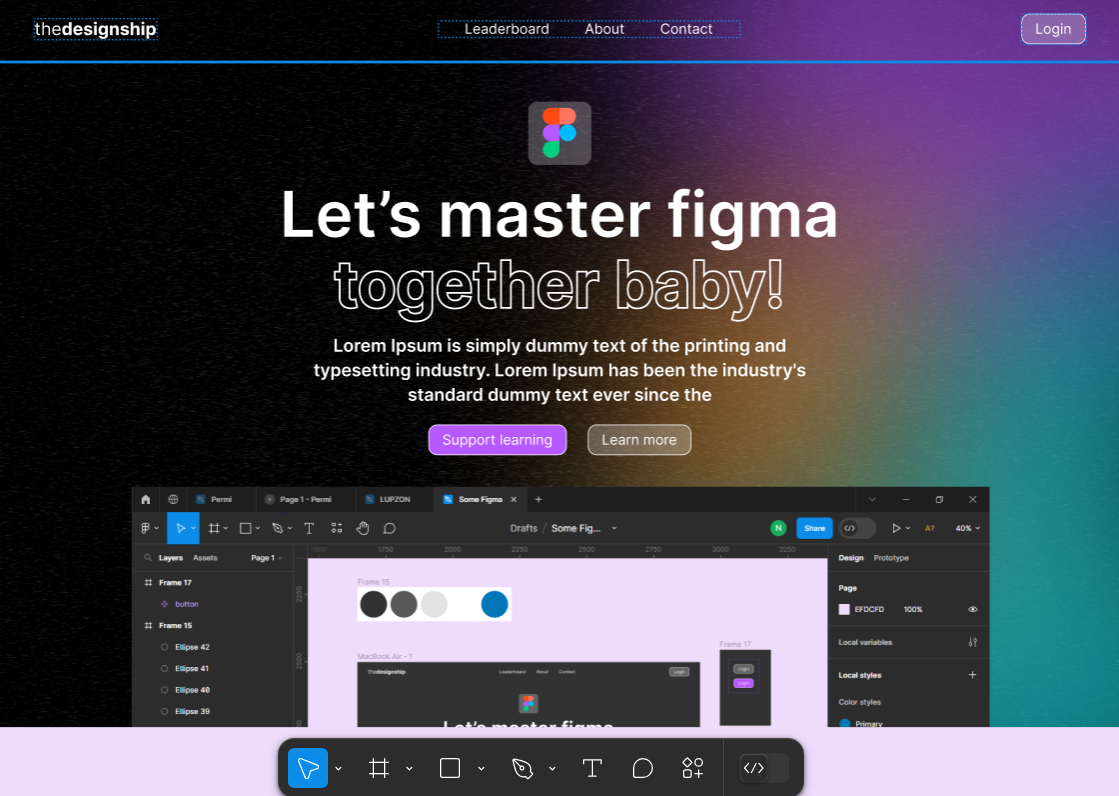Open the Leaderboard nav link
The width and height of the screenshot is (1119, 796).
click(x=507, y=29)
